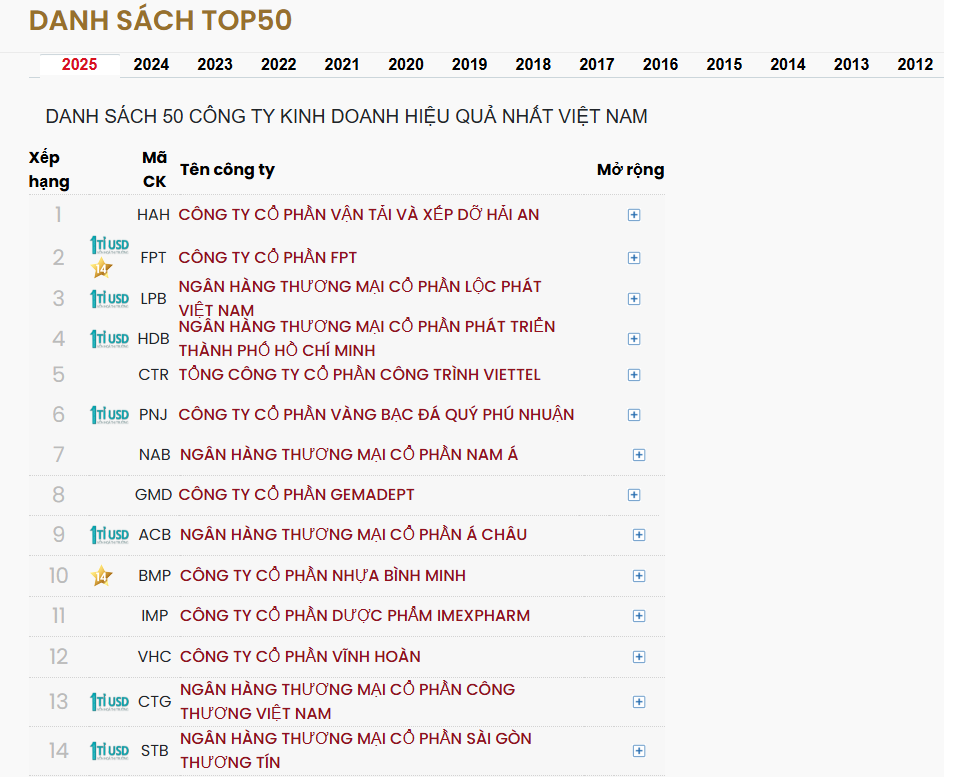Click the 1 tỉ USD badge in FPT row

110,245
